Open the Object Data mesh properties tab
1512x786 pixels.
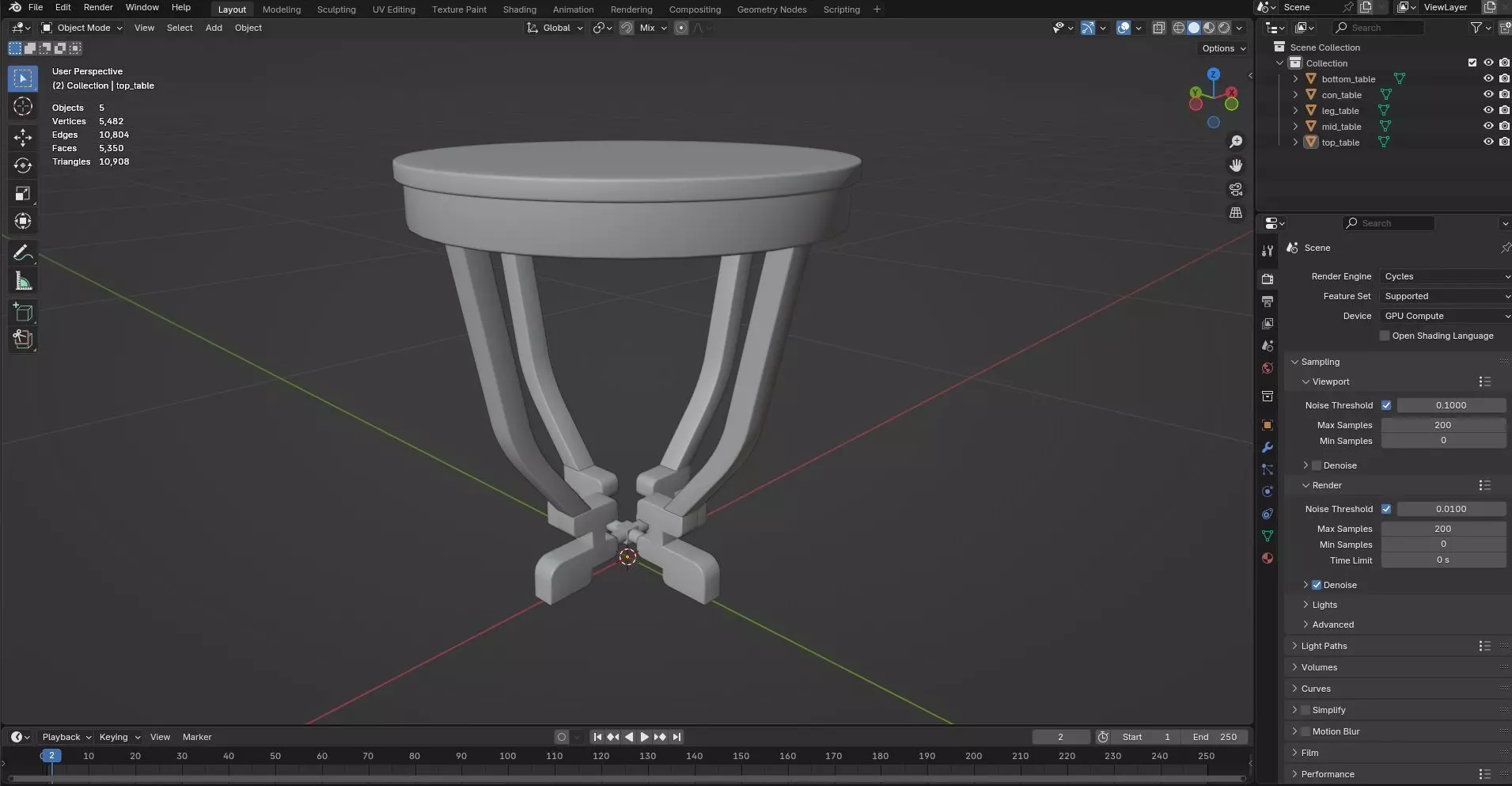coord(1268,536)
